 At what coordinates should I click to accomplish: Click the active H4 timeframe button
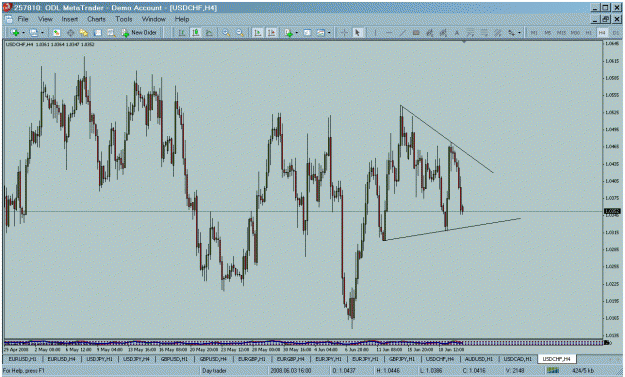(602, 33)
